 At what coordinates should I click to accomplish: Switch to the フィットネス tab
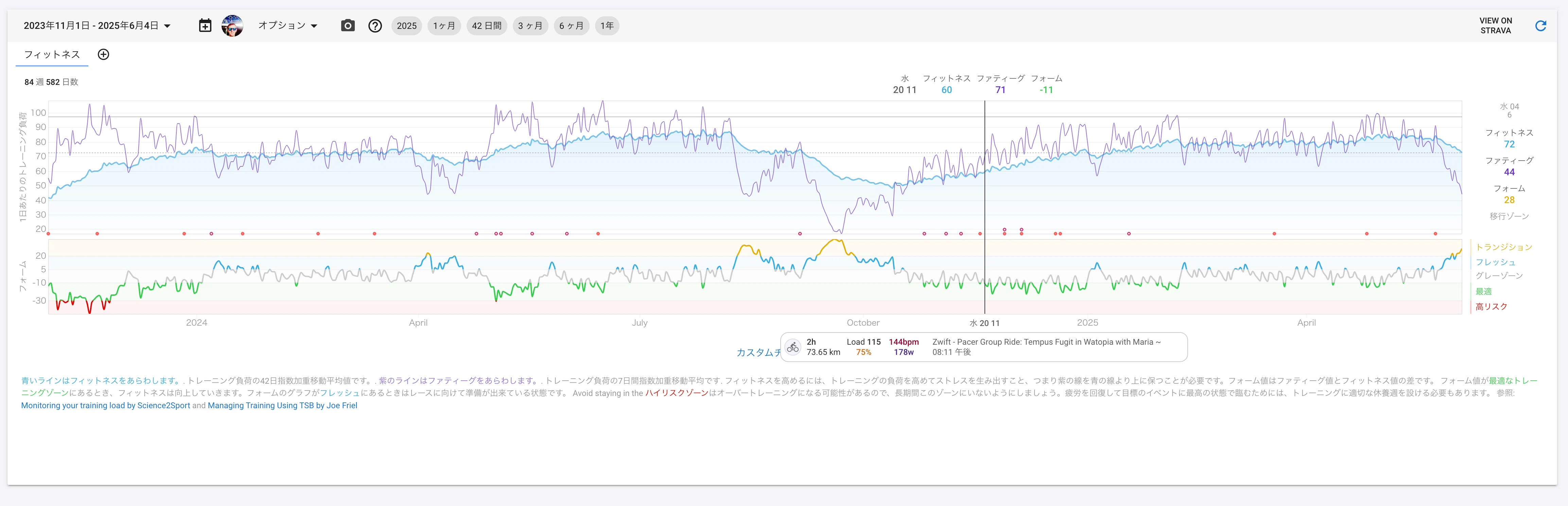pyautogui.click(x=52, y=54)
